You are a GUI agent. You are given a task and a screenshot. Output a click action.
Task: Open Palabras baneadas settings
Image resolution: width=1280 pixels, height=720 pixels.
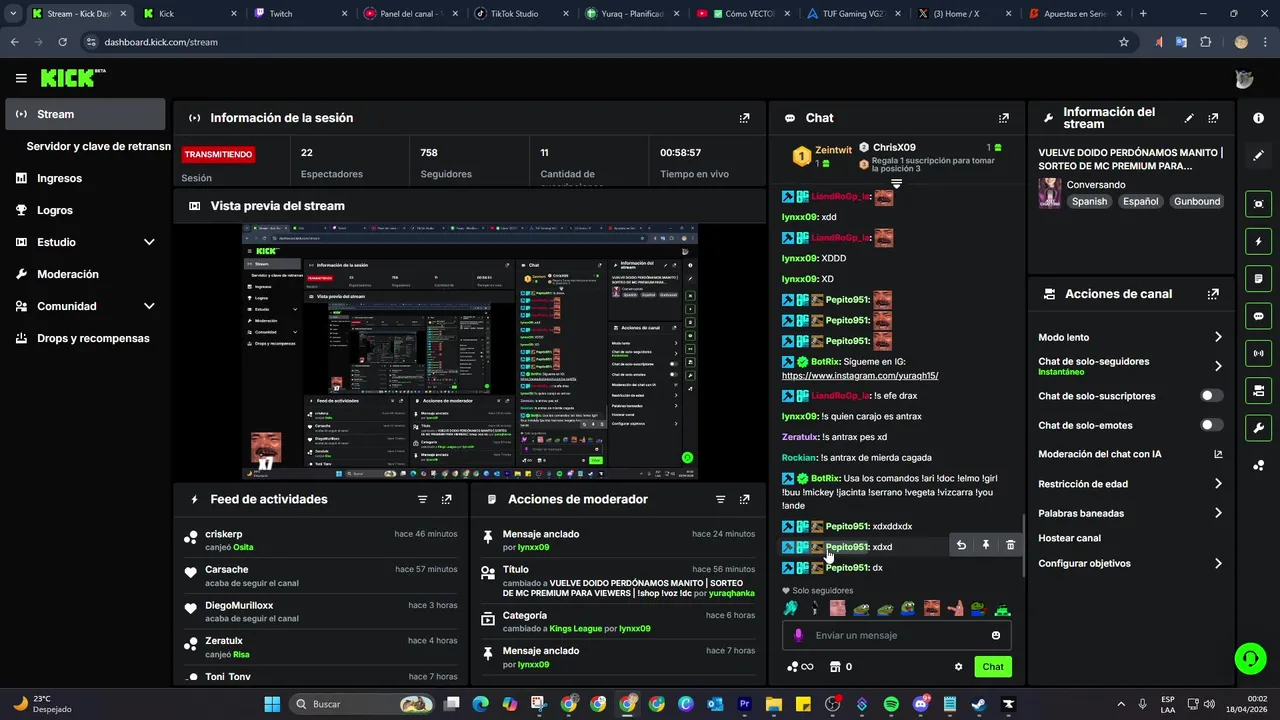pos(1130,513)
